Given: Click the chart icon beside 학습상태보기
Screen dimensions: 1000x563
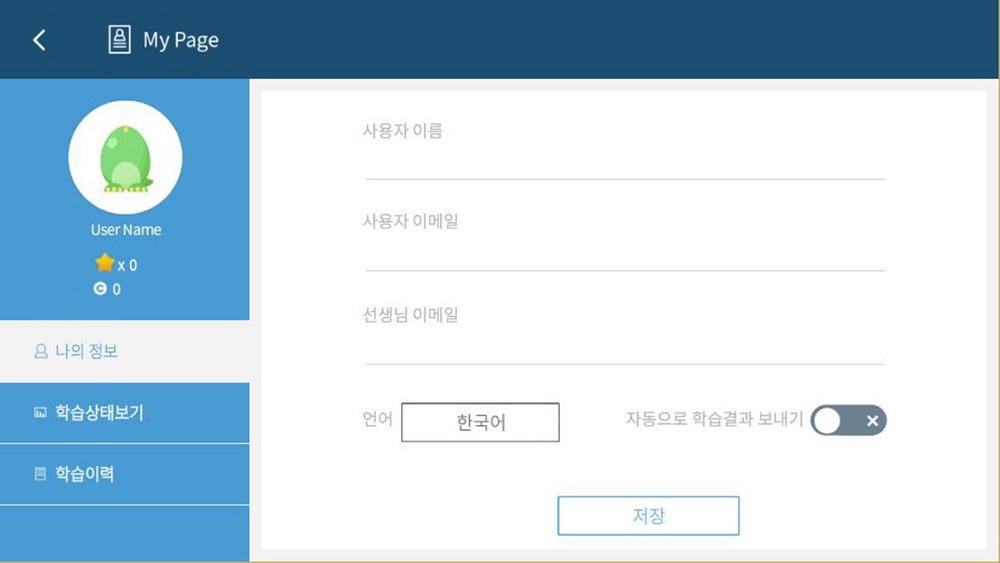Looking at the screenshot, I should 40,413.
